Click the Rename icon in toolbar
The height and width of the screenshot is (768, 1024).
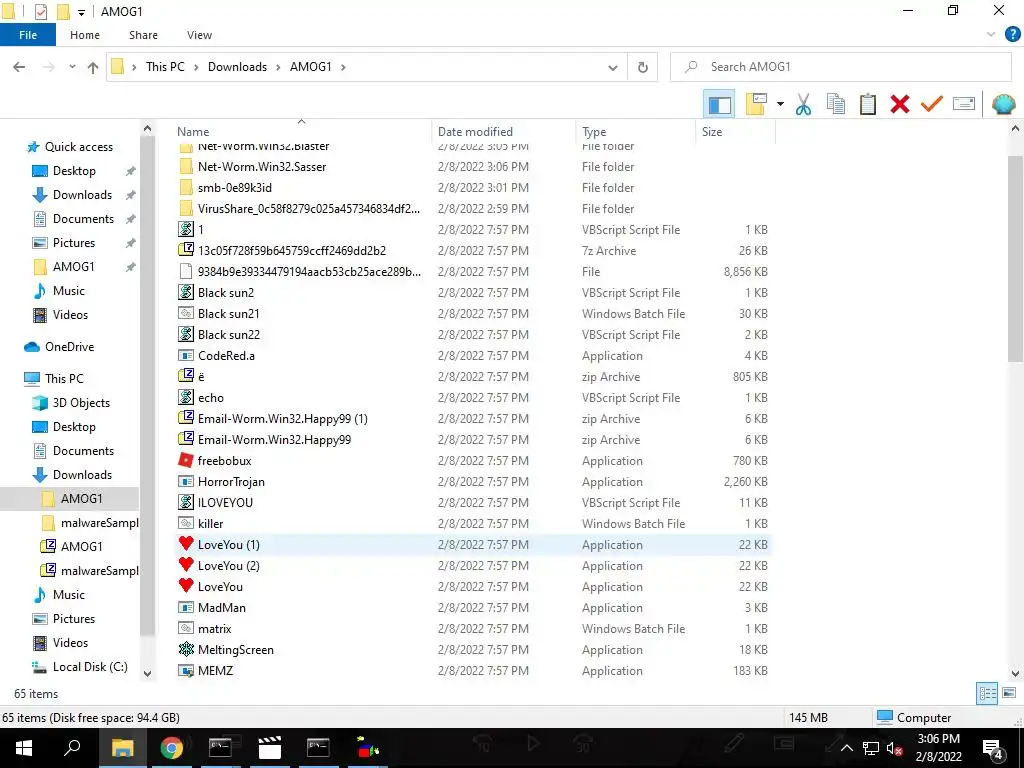(x=964, y=104)
